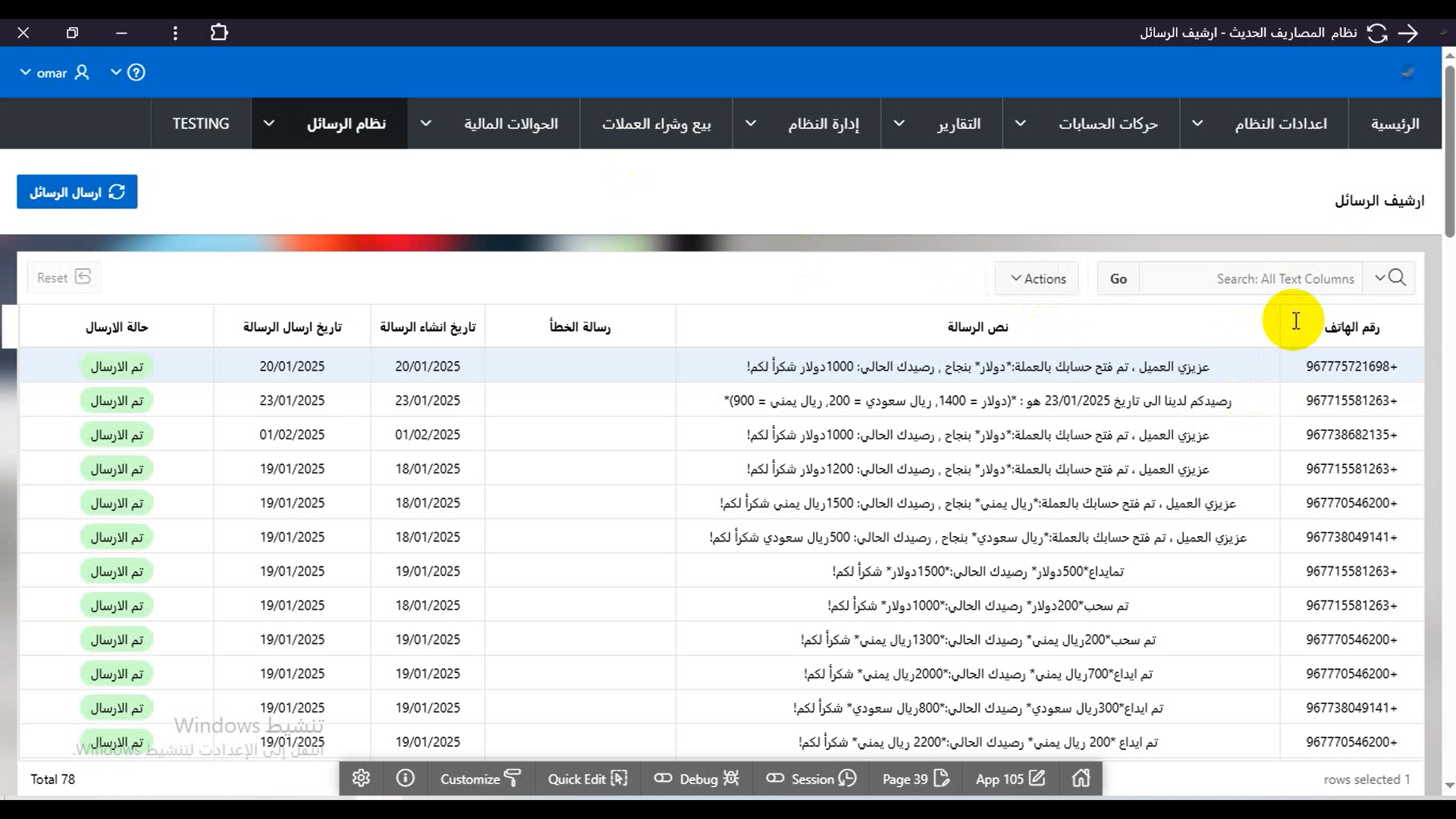Open developer toolbar Home icon
1456x819 pixels.
click(x=1081, y=778)
